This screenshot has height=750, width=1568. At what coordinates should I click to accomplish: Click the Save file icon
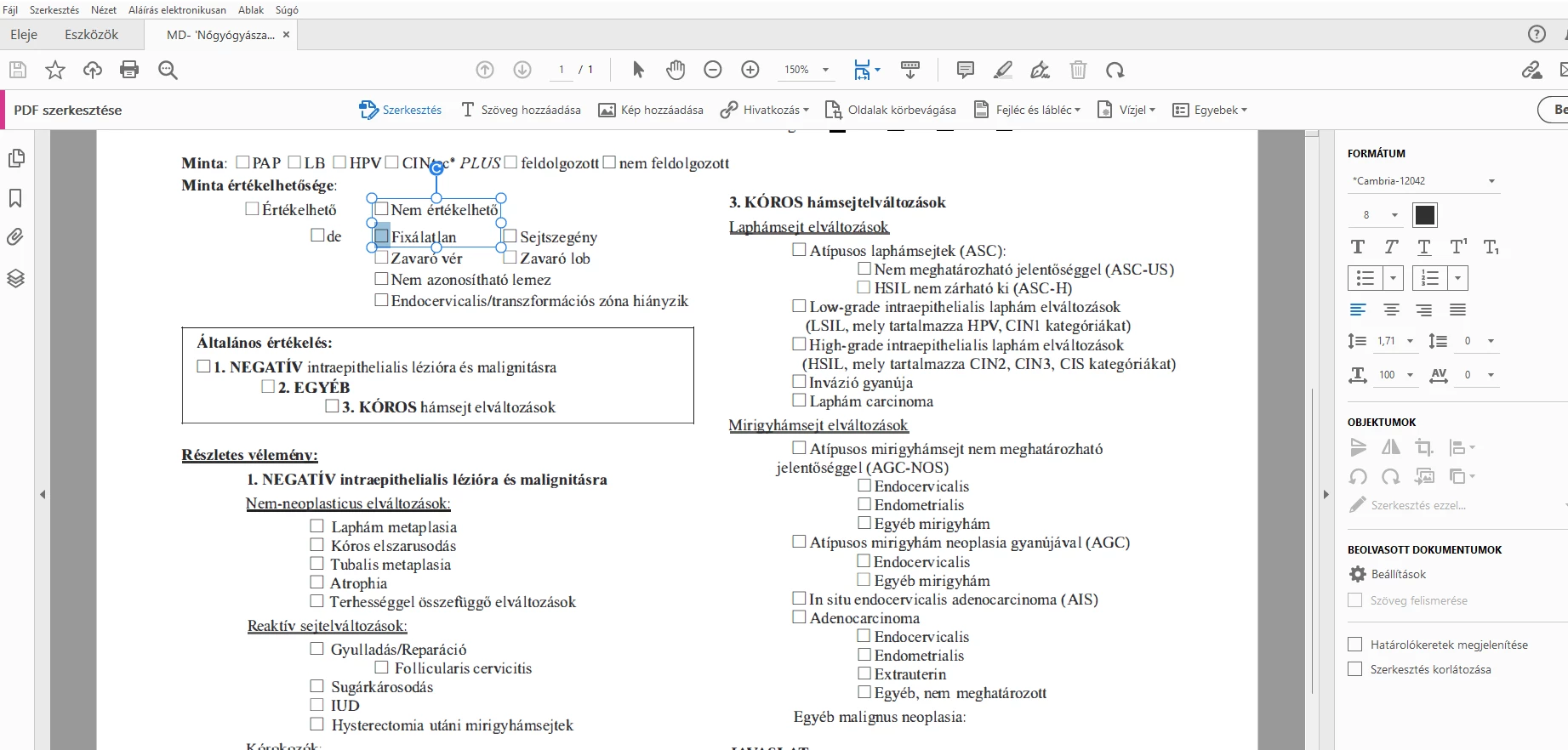18,70
